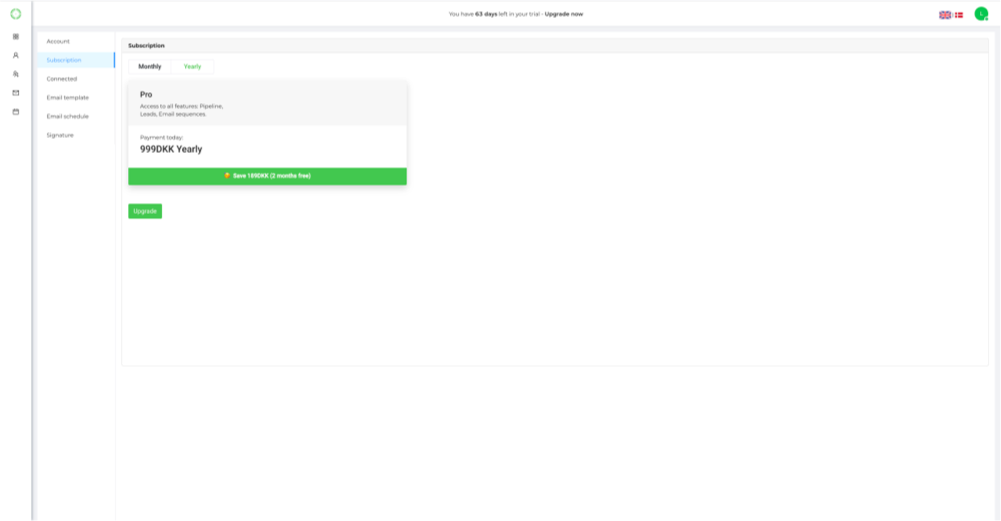Image resolution: width=1001 pixels, height=521 pixels.
Task: Go to Account settings
Action: 58,41
